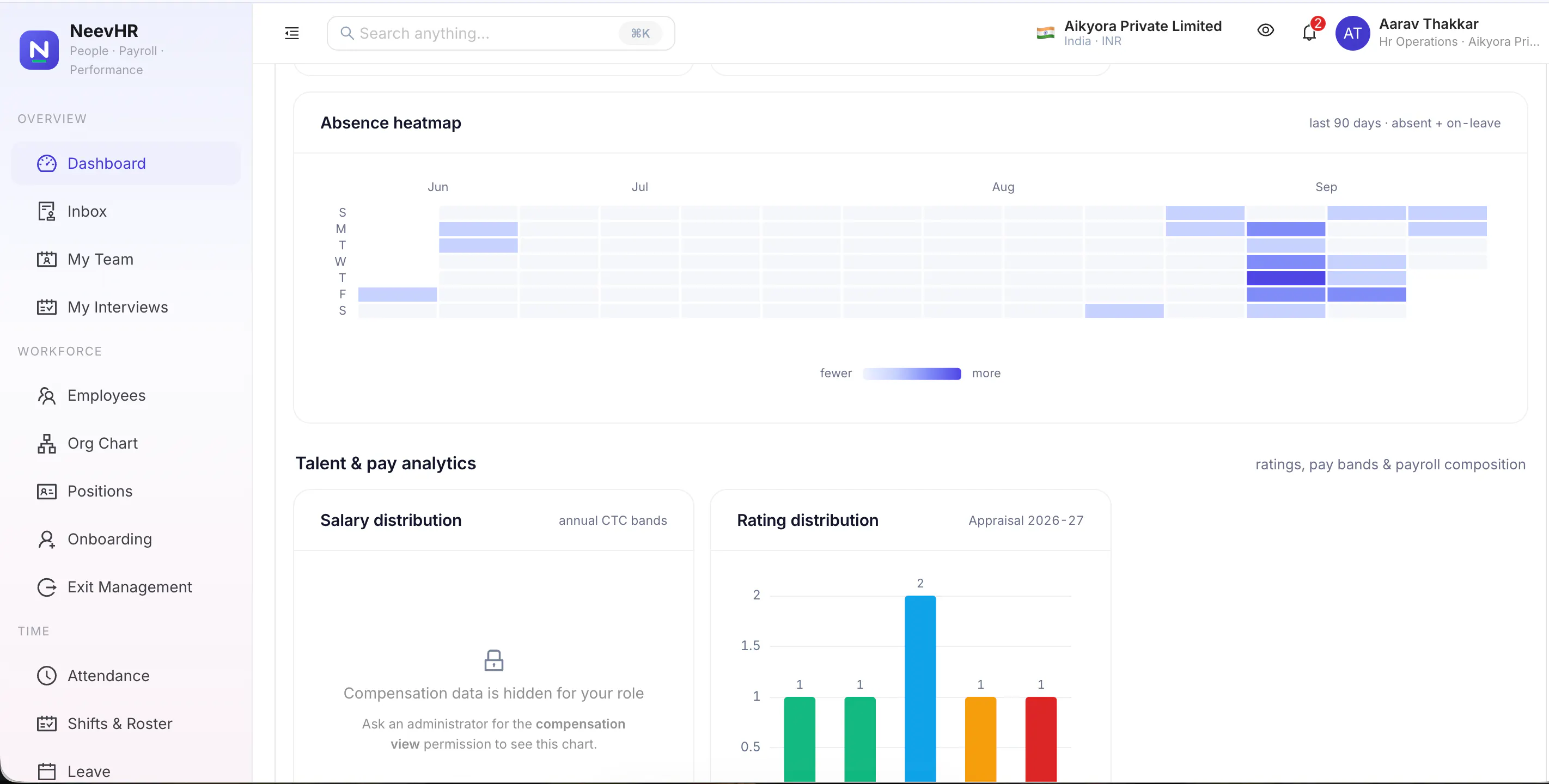This screenshot has width=1549, height=784.
Task: Open the Dashboard page
Action: (x=126, y=163)
